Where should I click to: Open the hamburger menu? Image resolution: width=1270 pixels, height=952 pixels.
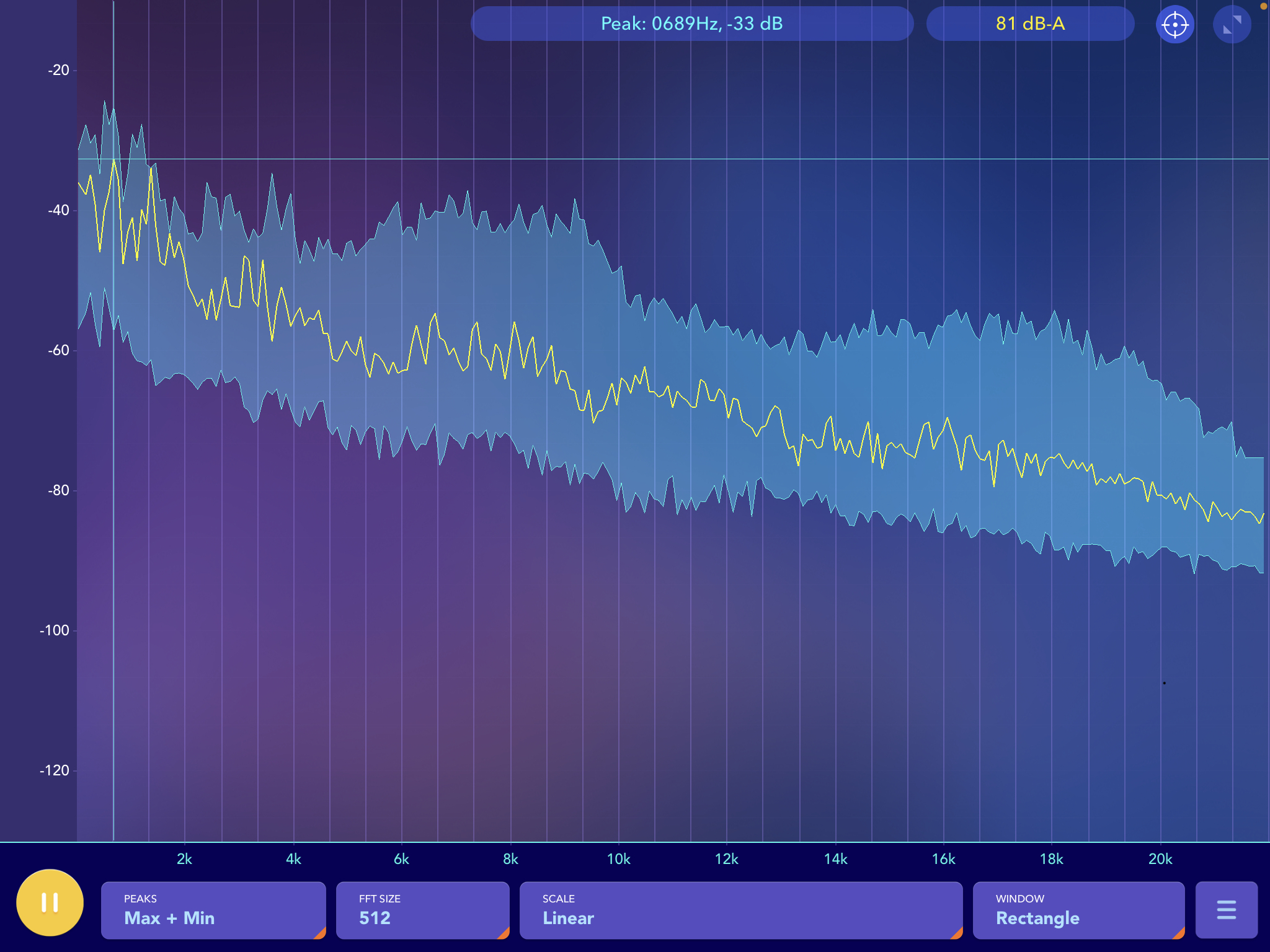(x=1227, y=910)
